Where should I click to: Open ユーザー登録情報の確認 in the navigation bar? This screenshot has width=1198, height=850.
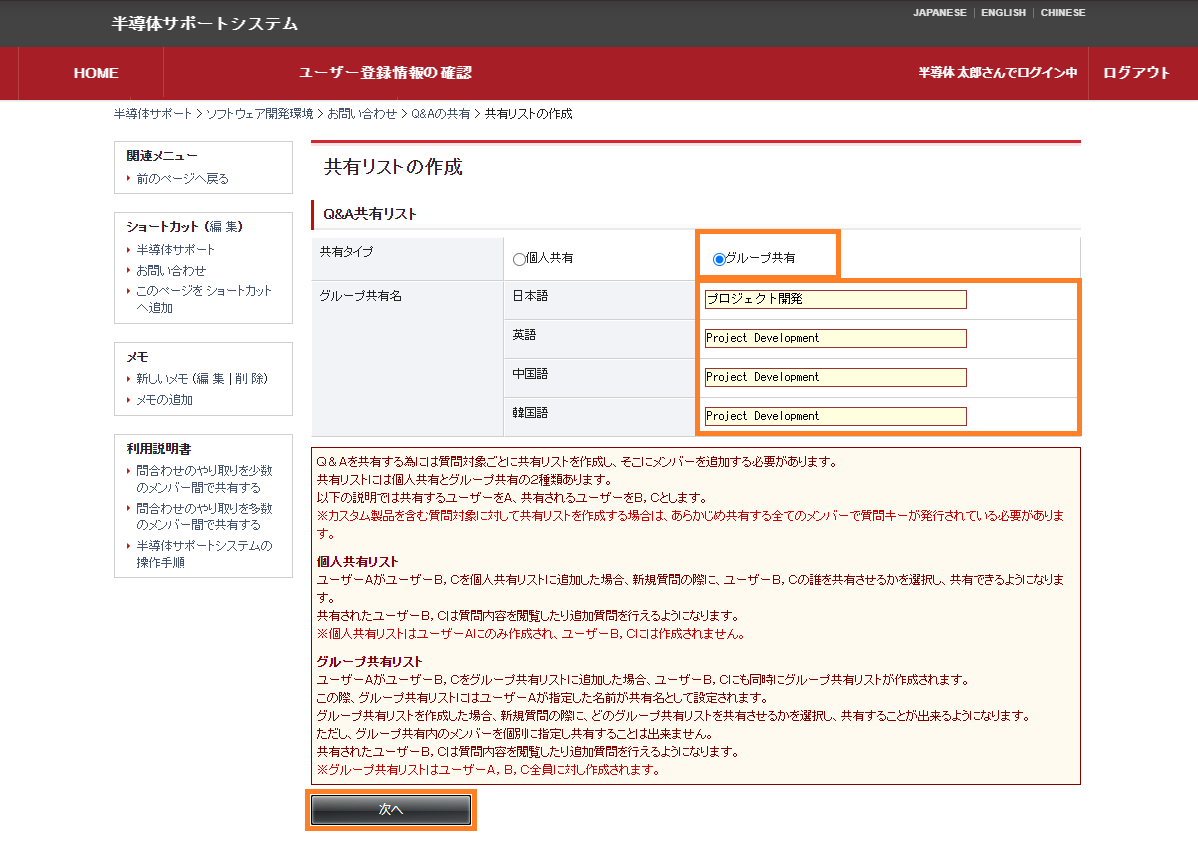pos(385,73)
